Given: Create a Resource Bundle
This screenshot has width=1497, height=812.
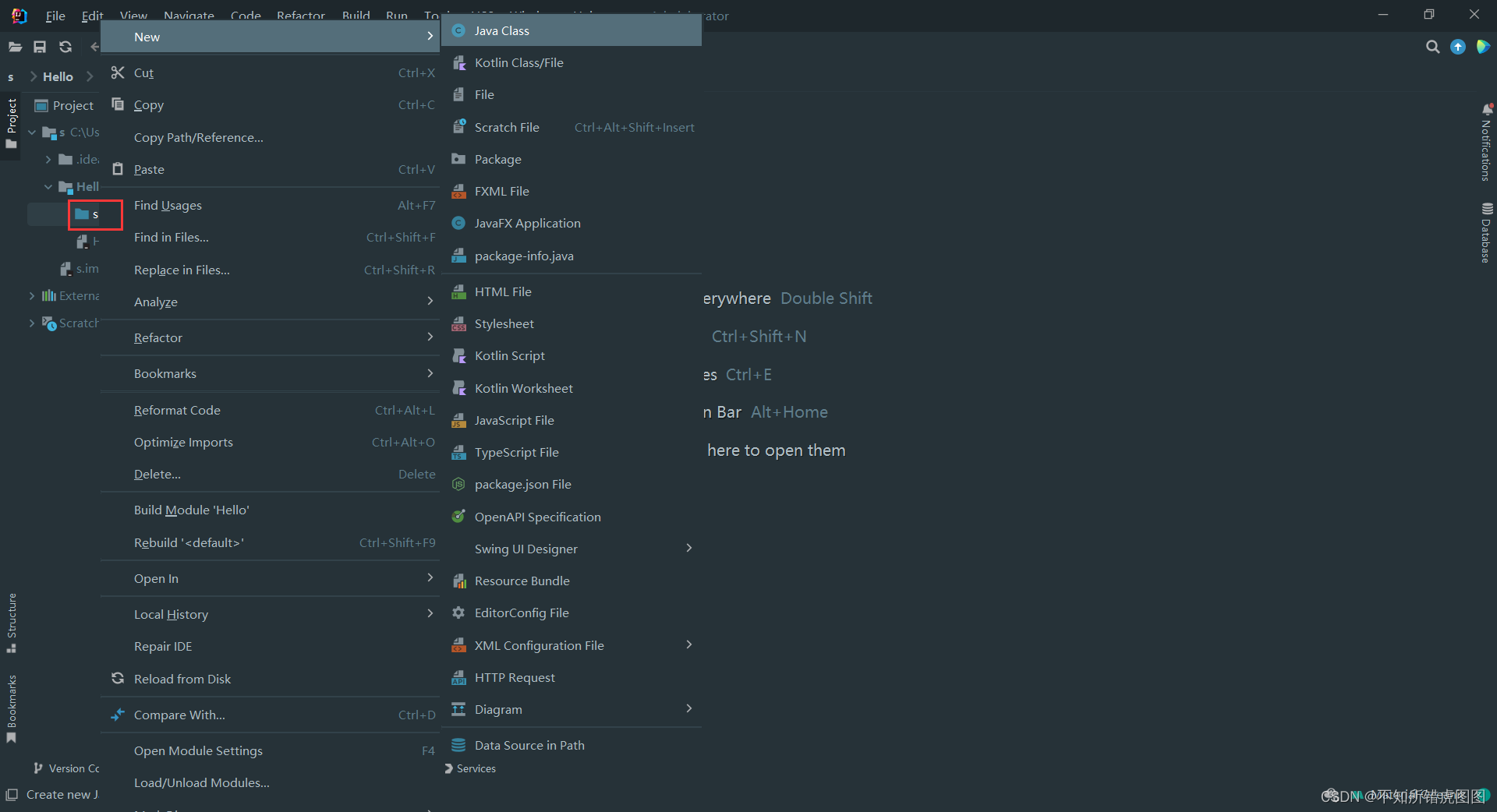Looking at the screenshot, I should coord(572,581).
